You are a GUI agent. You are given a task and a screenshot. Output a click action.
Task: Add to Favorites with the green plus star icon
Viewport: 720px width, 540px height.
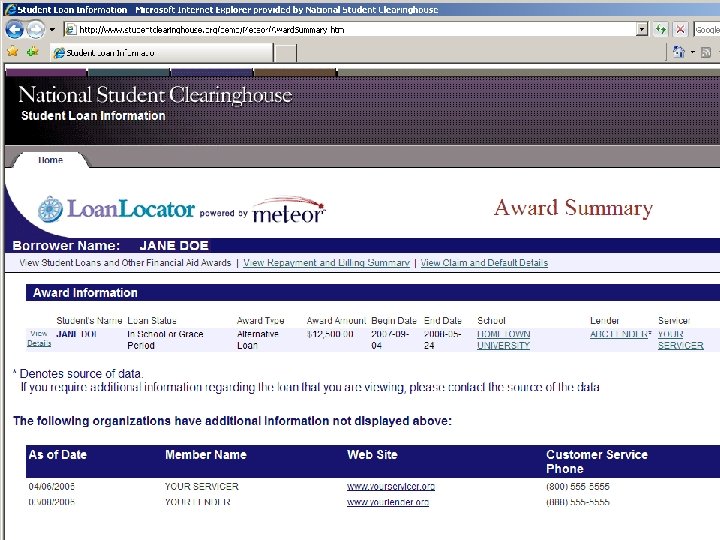coord(33,51)
